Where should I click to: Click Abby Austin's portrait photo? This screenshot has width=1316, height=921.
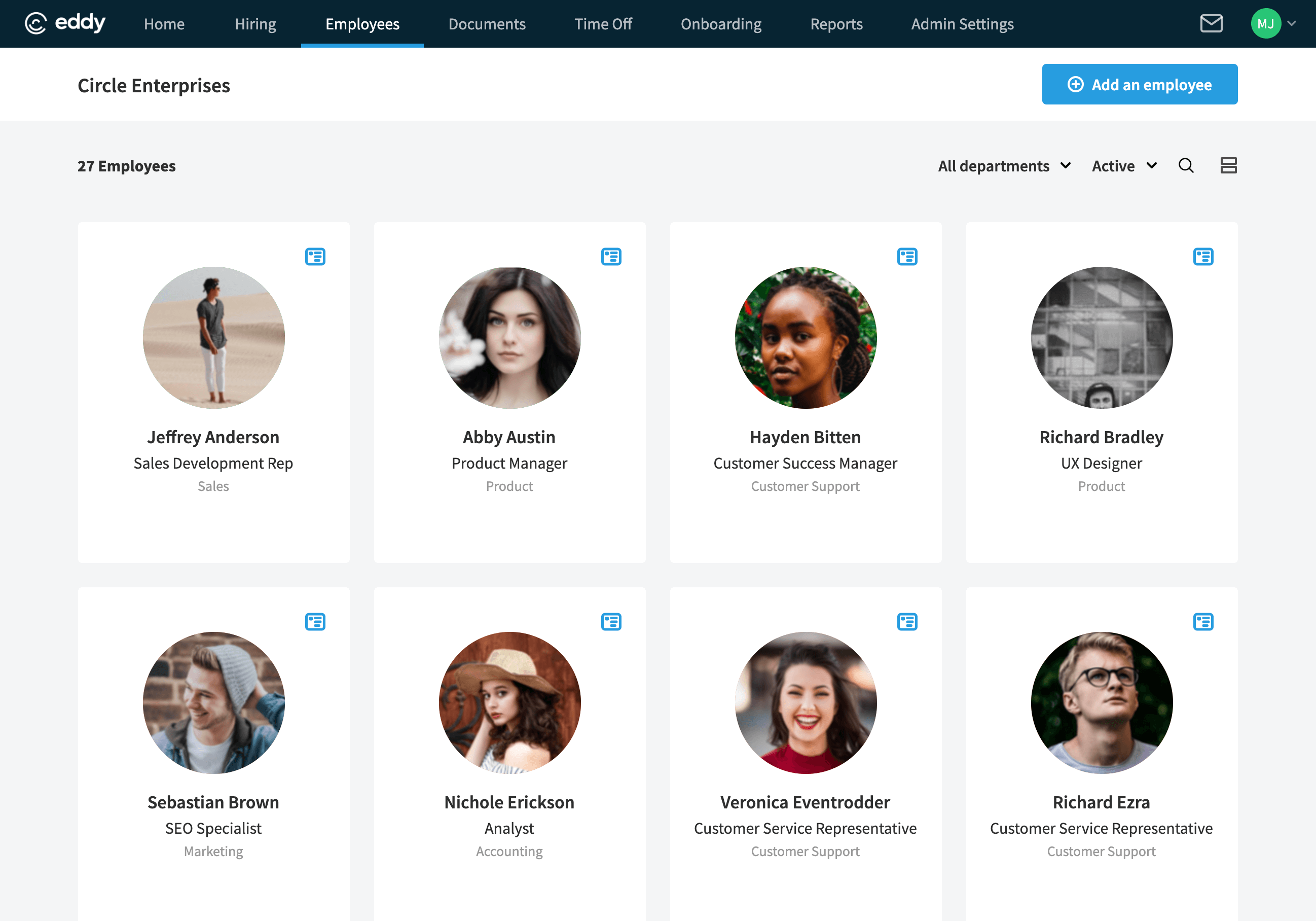point(509,338)
